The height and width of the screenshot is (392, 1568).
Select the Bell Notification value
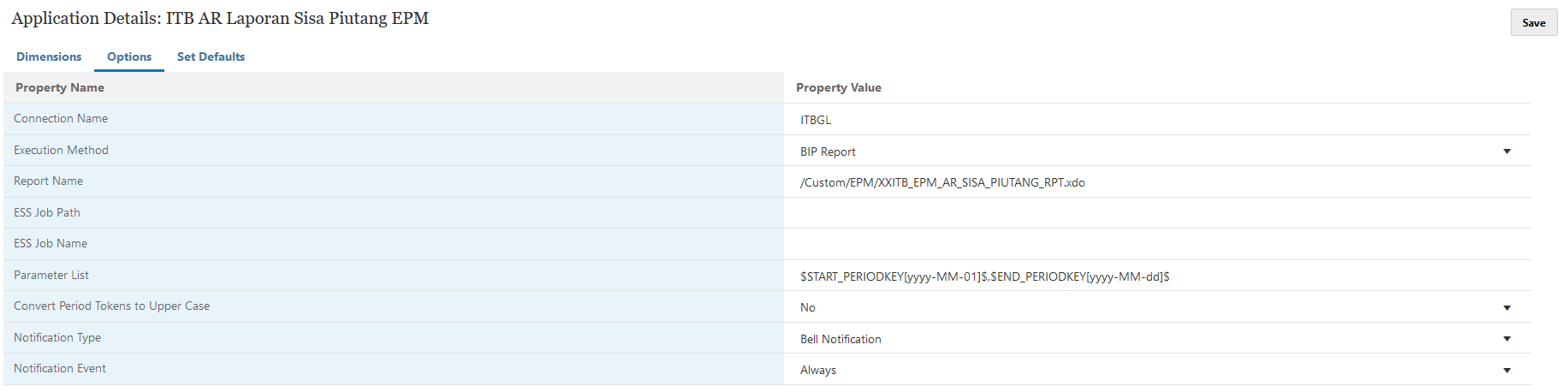pos(840,339)
